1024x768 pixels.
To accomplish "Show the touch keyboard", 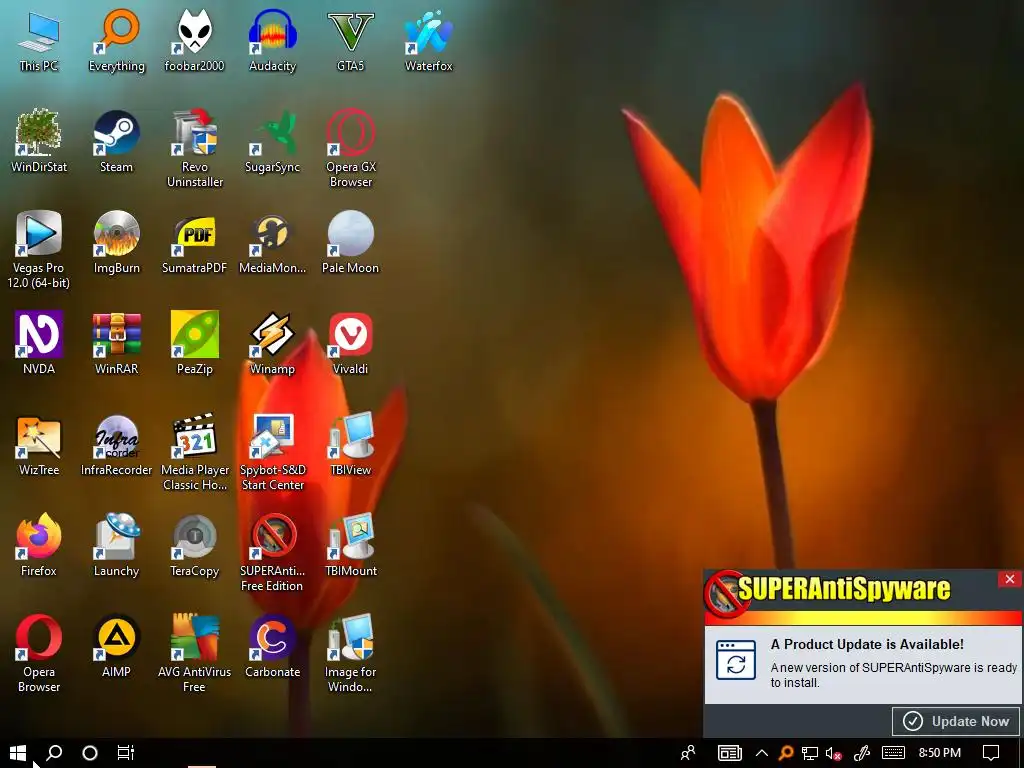I will [893, 753].
